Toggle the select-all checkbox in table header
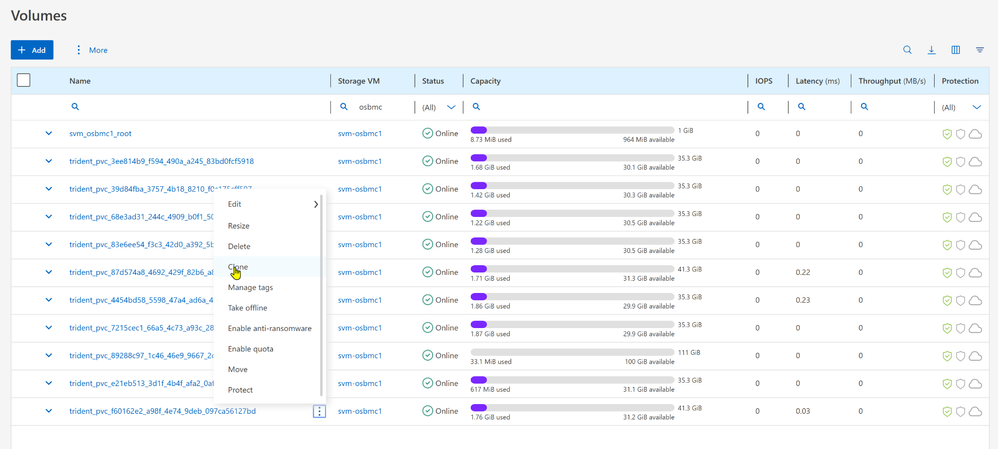The width and height of the screenshot is (998, 449). tap(24, 81)
